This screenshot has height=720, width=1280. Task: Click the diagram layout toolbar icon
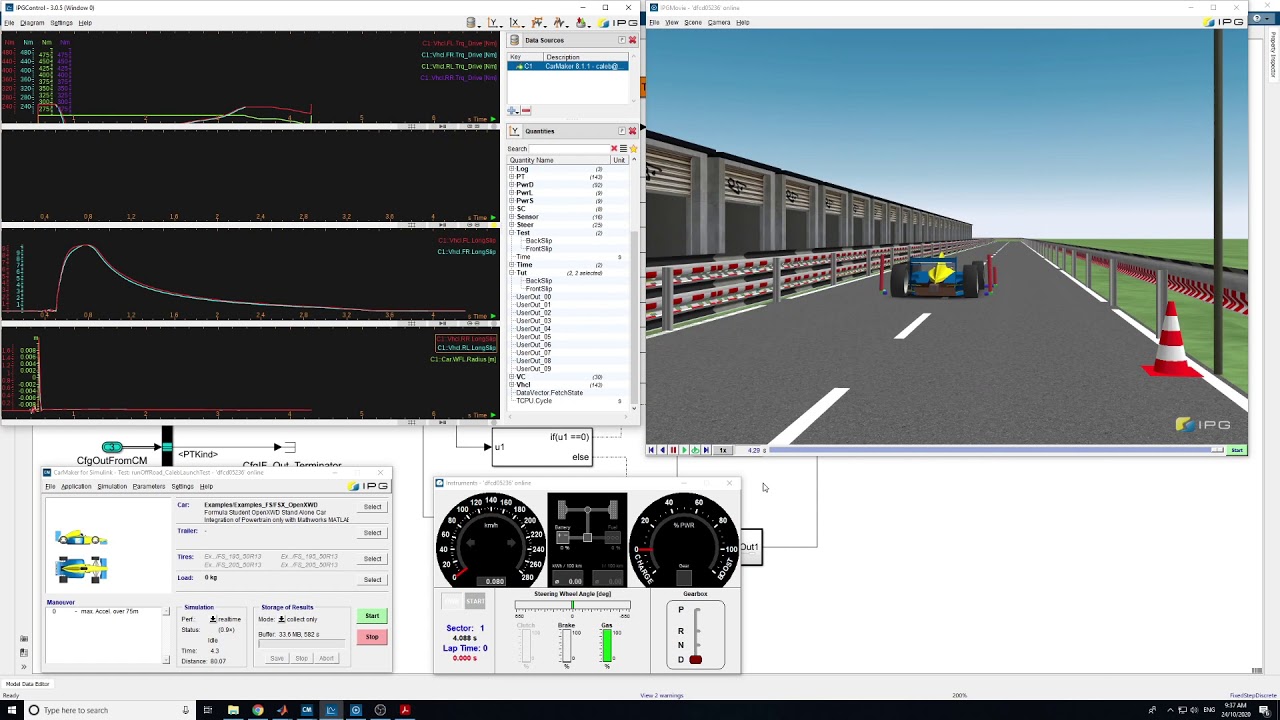[x=538, y=22]
